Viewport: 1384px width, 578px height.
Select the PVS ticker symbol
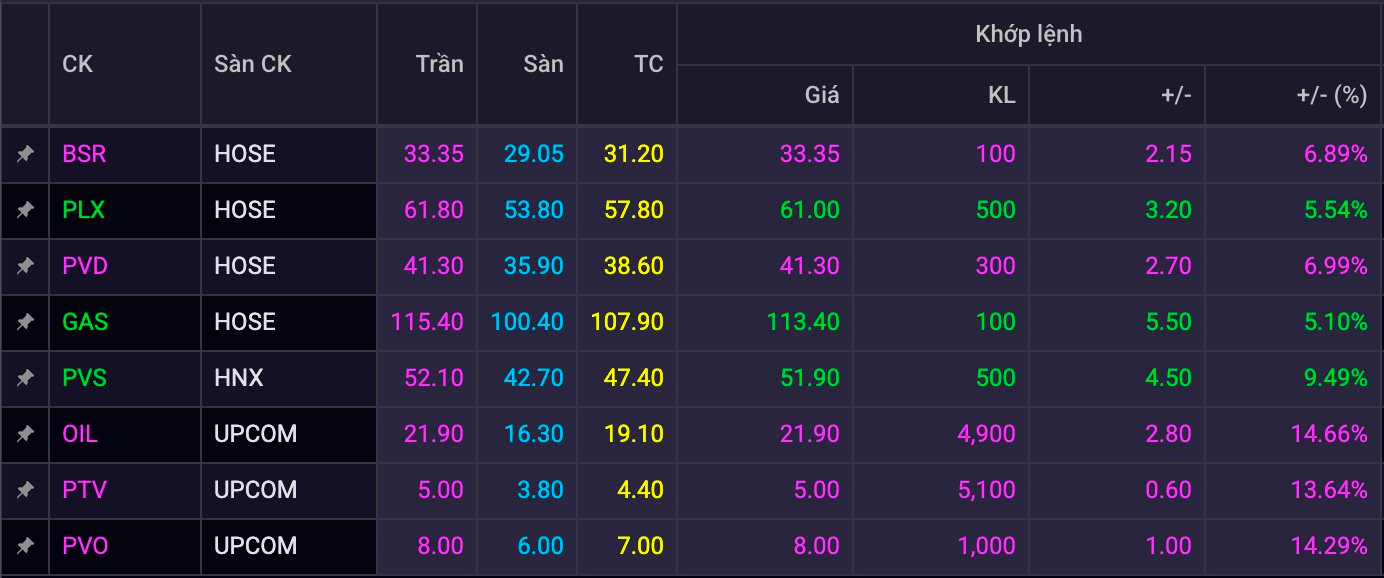click(x=84, y=378)
